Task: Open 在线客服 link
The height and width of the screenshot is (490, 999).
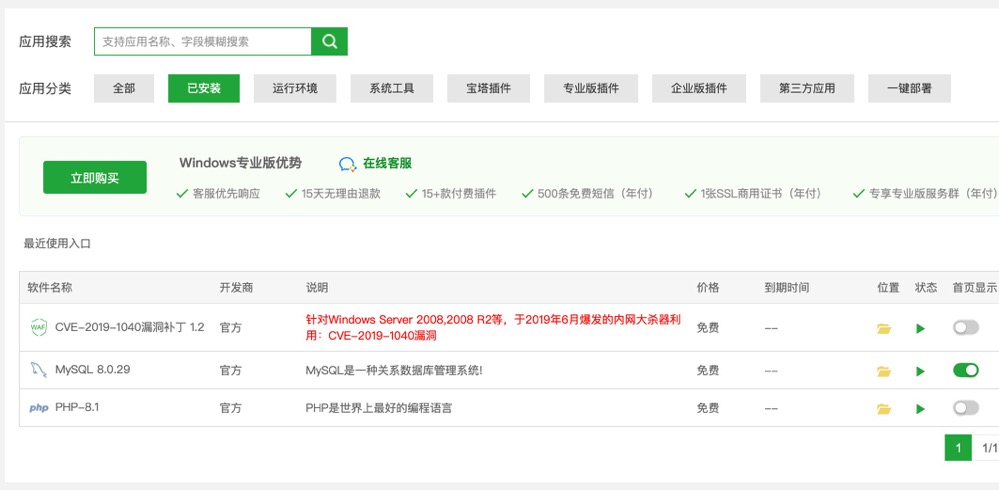Action: point(387,164)
